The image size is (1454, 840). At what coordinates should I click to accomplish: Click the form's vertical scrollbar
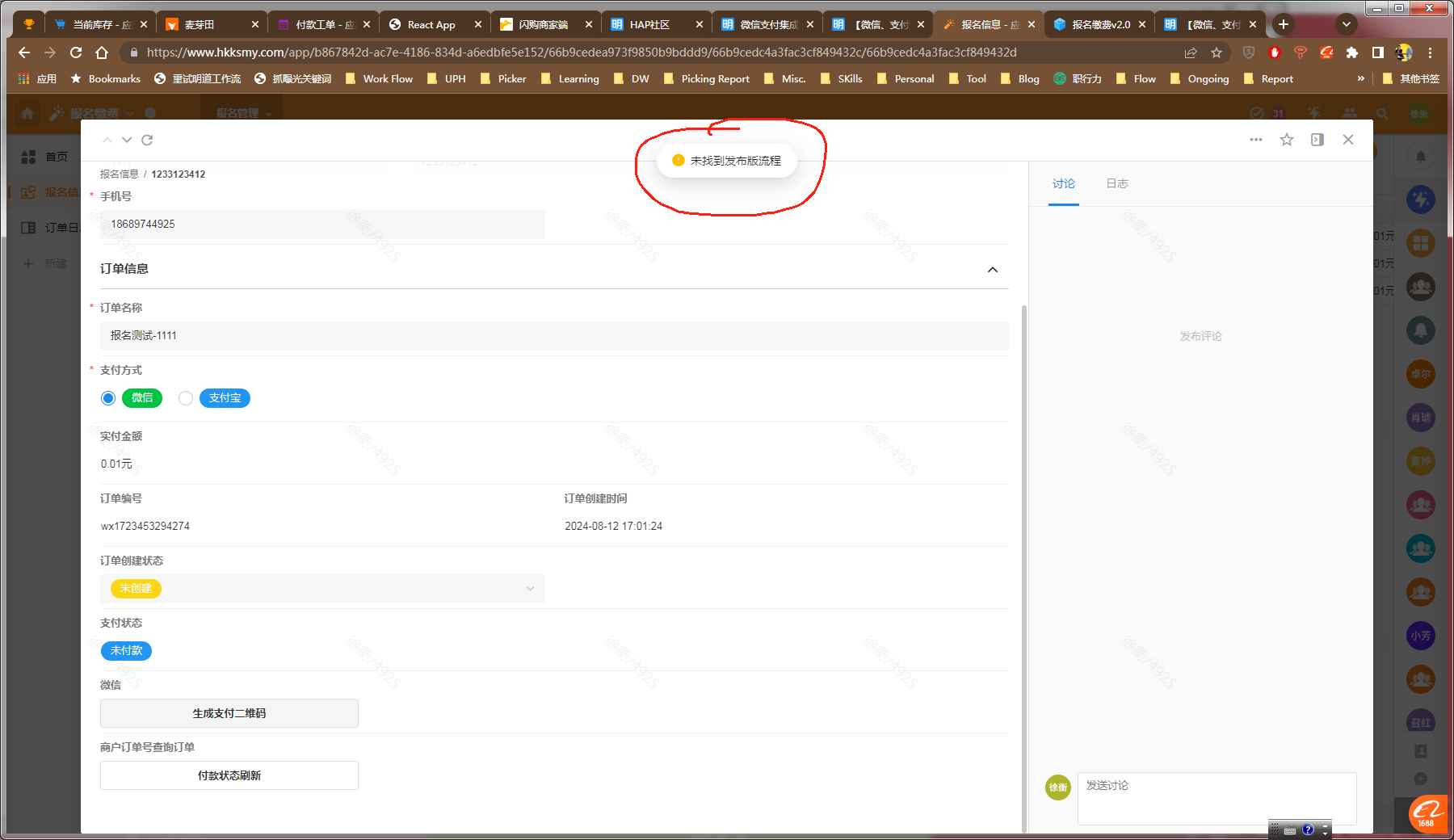coord(1024,565)
